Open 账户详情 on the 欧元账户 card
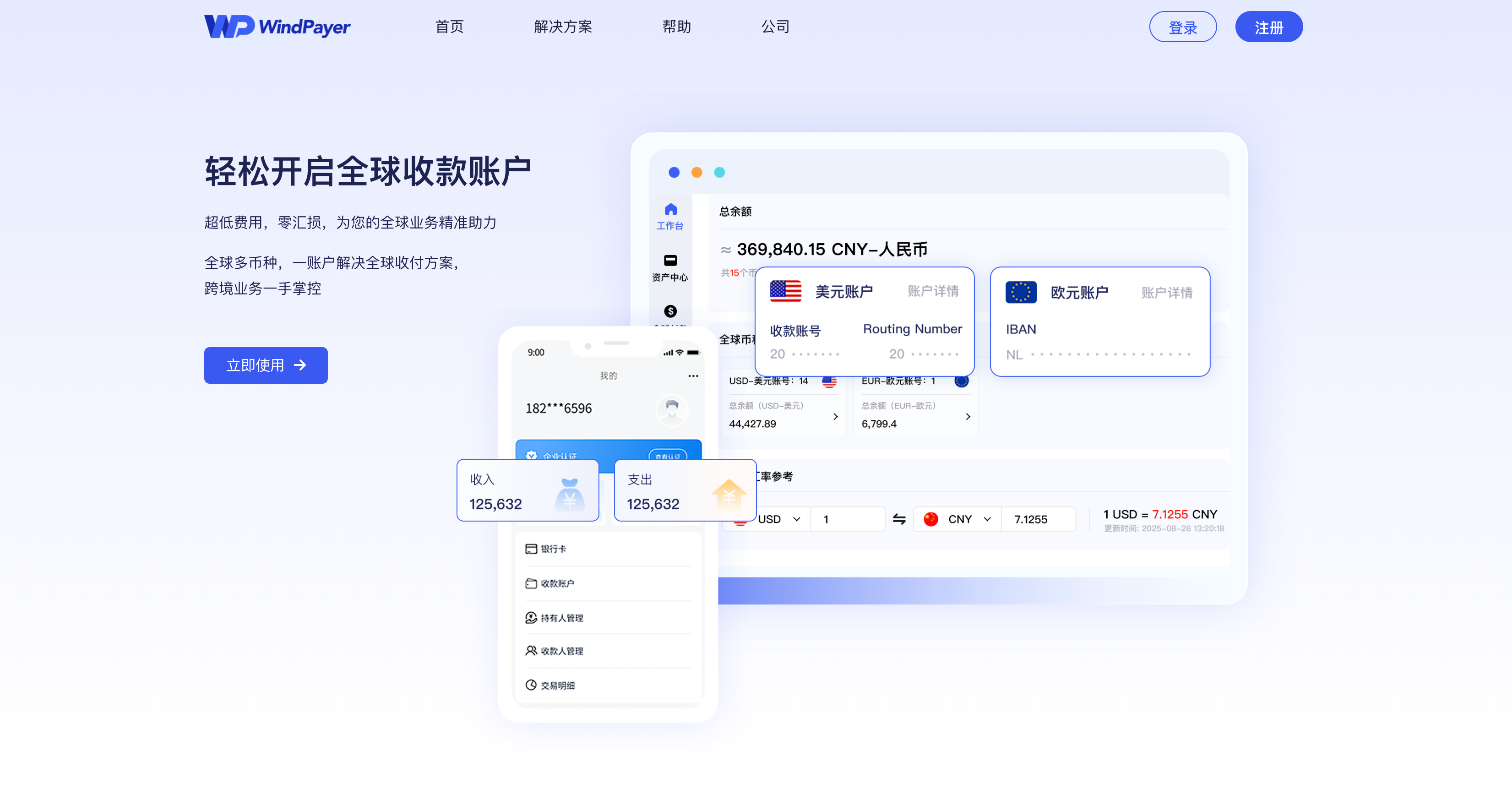Image resolution: width=1512 pixels, height=805 pixels. [1167, 293]
